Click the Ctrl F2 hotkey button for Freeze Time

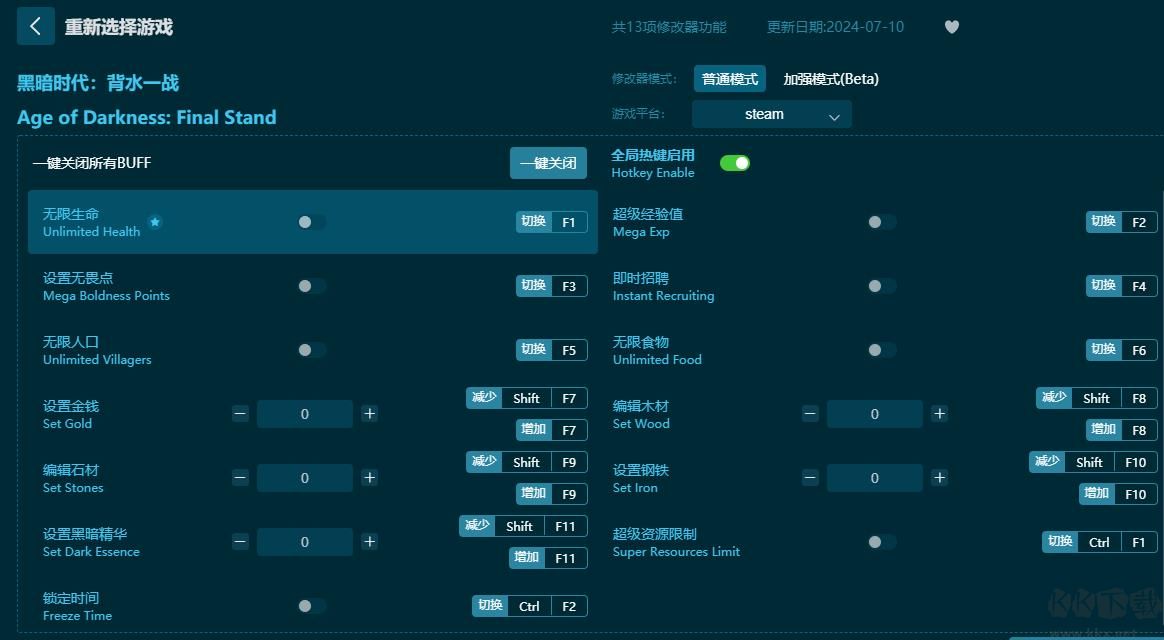point(529,606)
